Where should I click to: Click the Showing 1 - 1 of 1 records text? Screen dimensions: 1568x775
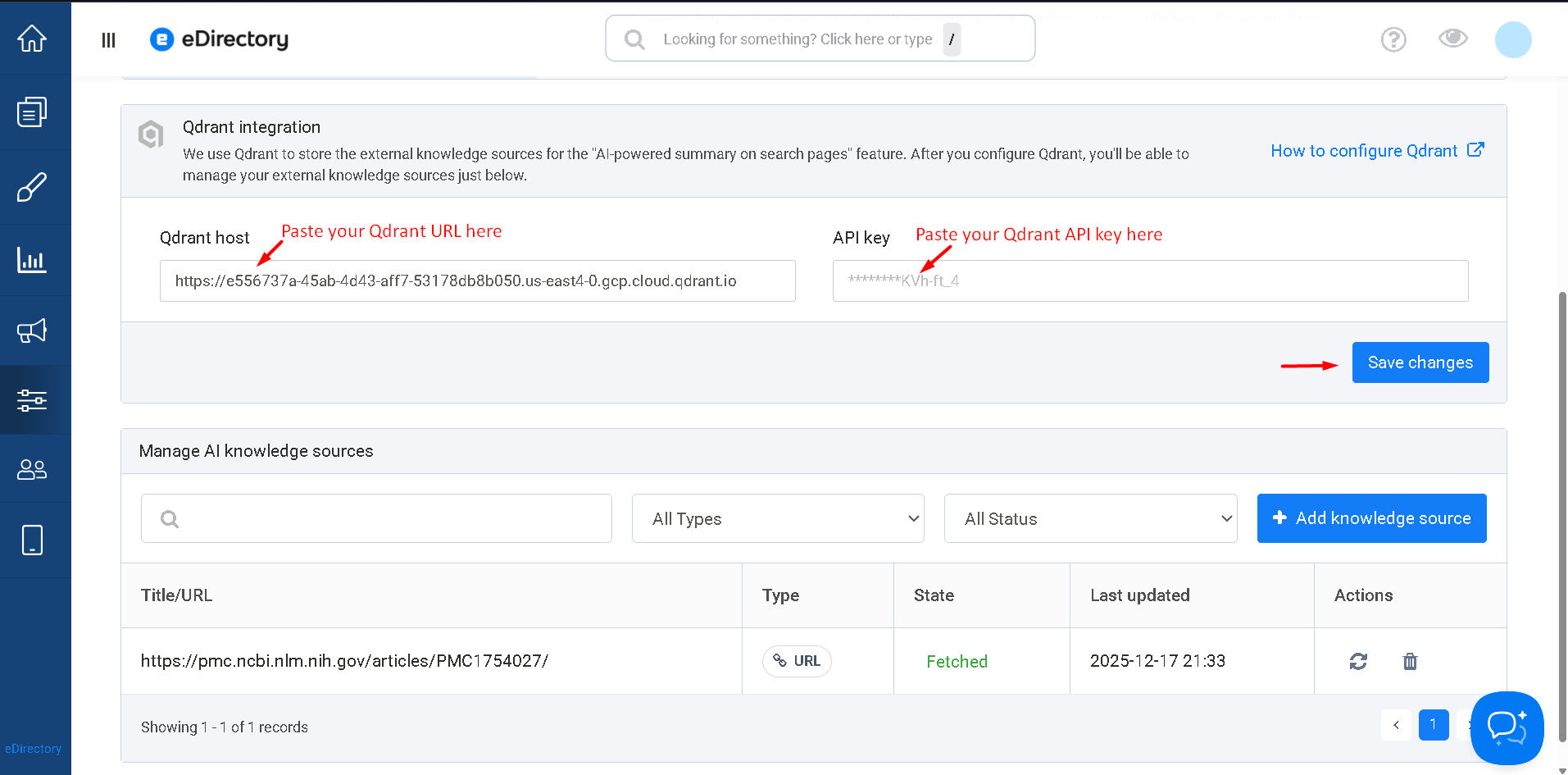(225, 727)
